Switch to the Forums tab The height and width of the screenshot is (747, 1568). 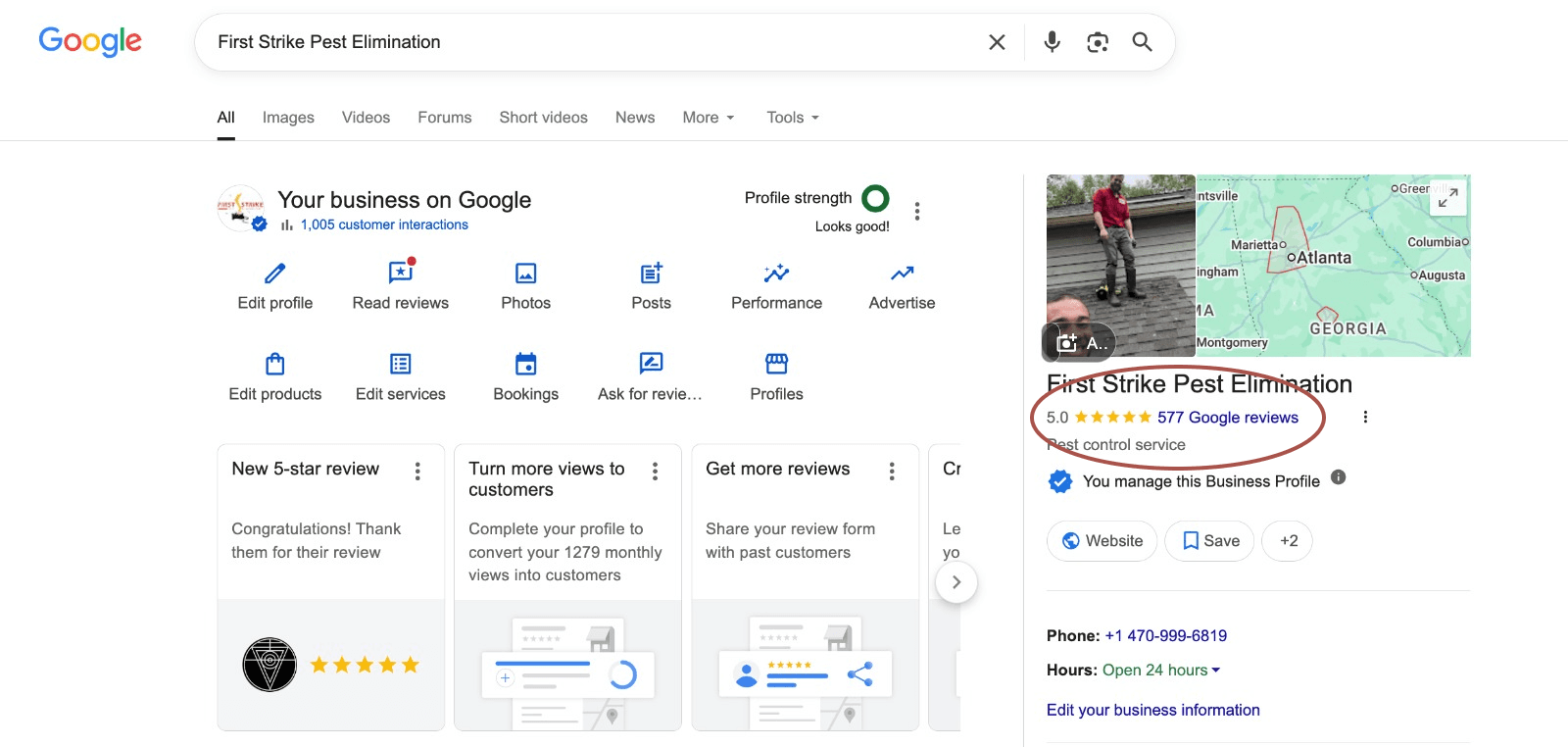[x=445, y=118]
